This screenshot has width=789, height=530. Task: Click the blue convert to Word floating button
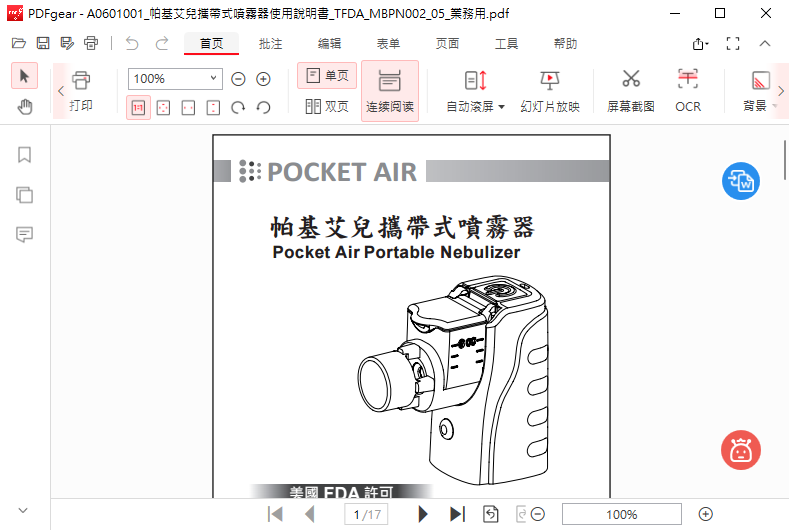coord(741,181)
